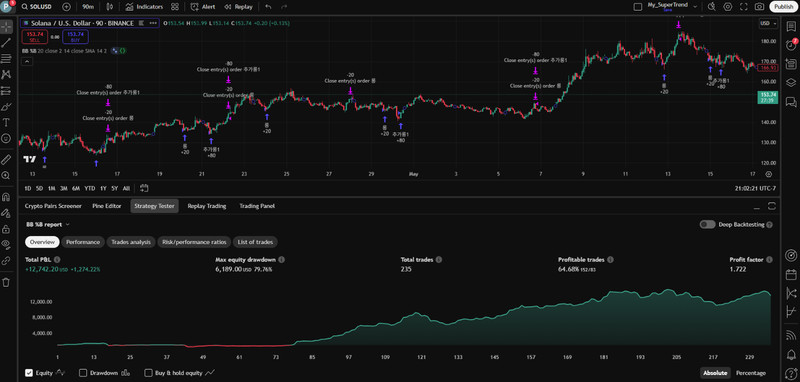Screen dimensions: 800x382
Task: Collapse the indicator legend chevron
Action: pos(27,62)
